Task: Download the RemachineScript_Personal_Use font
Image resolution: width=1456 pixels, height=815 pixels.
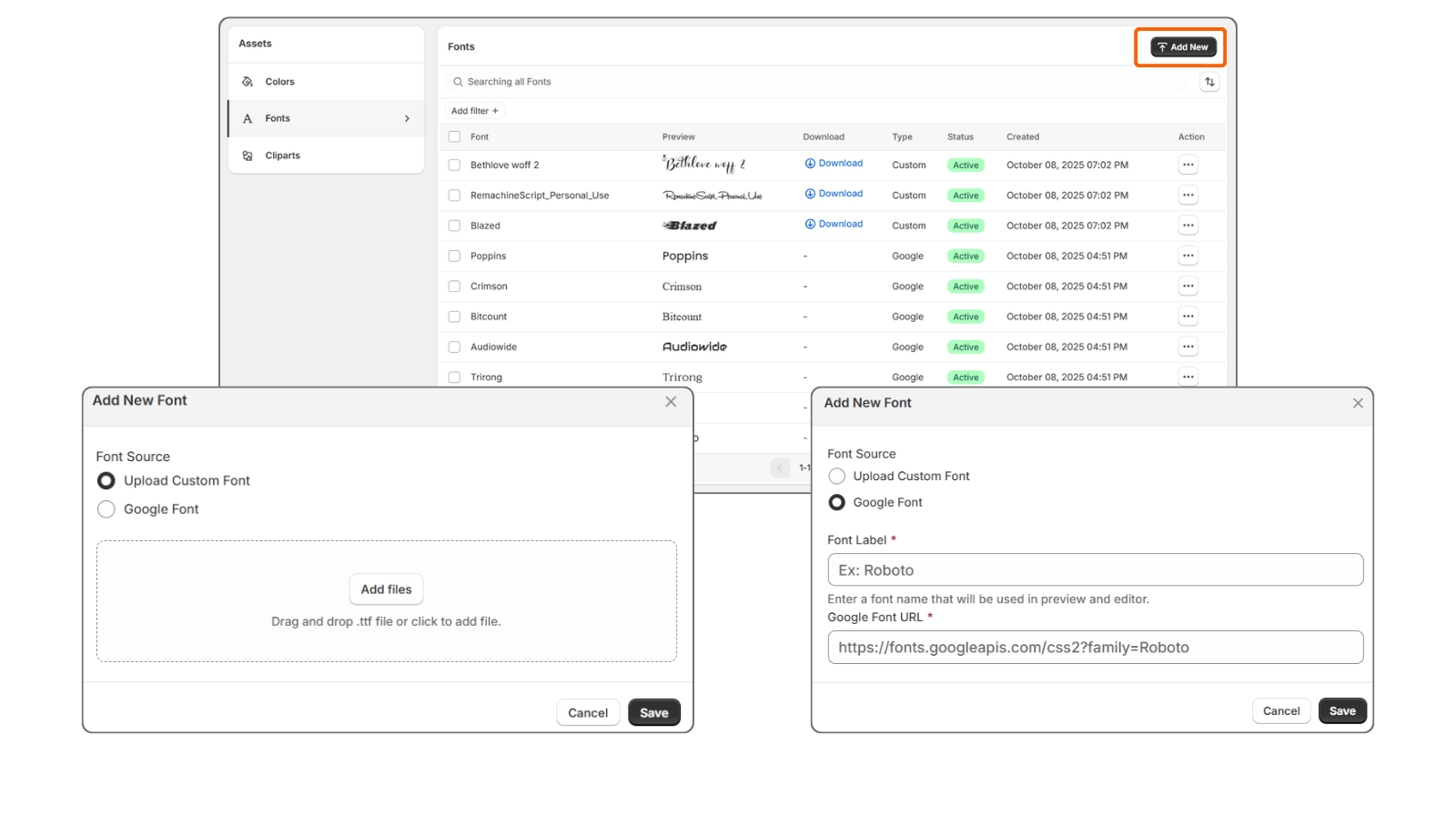Action: click(x=834, y=194)
